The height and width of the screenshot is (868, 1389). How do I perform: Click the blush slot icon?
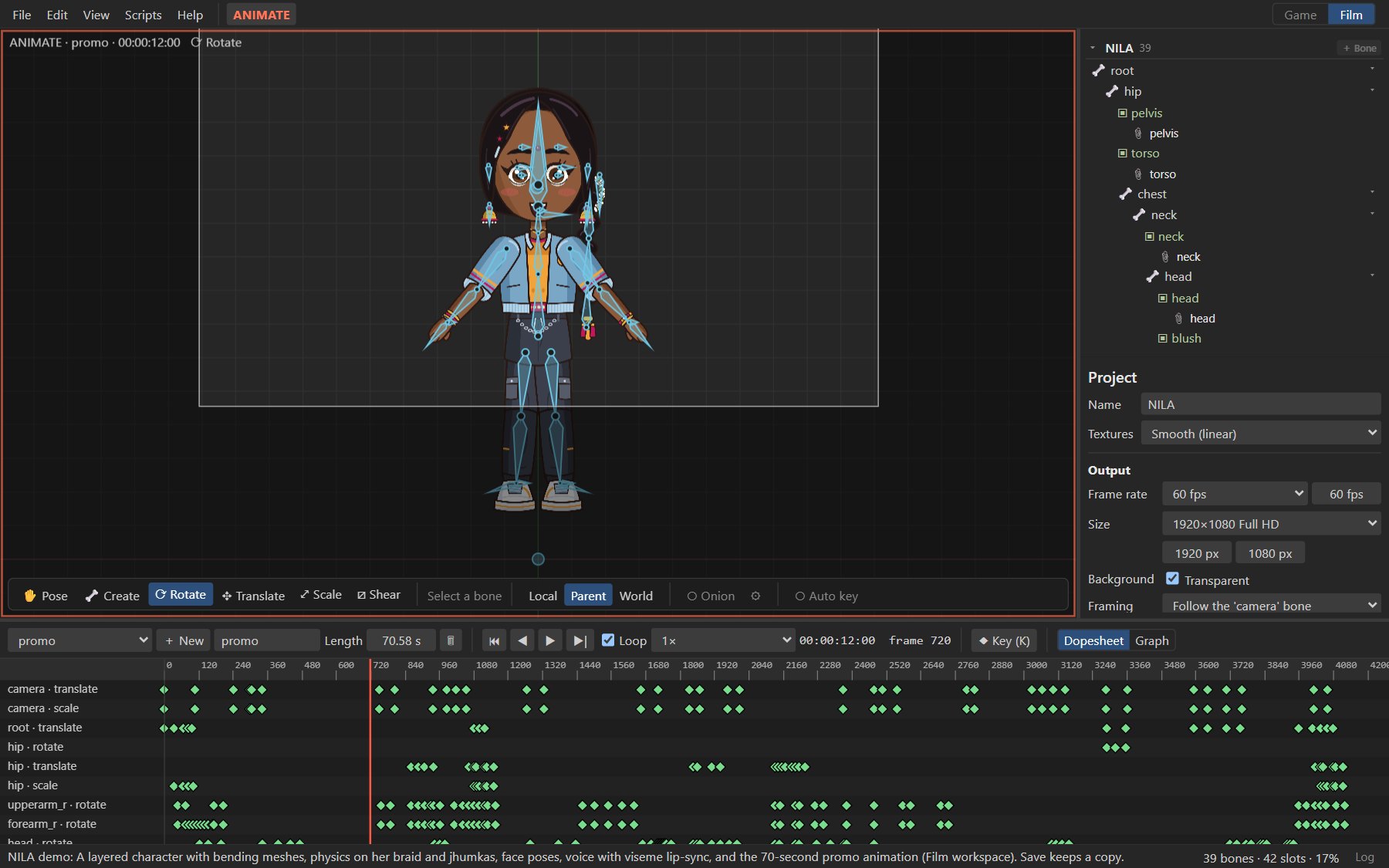click(1163, 338)
